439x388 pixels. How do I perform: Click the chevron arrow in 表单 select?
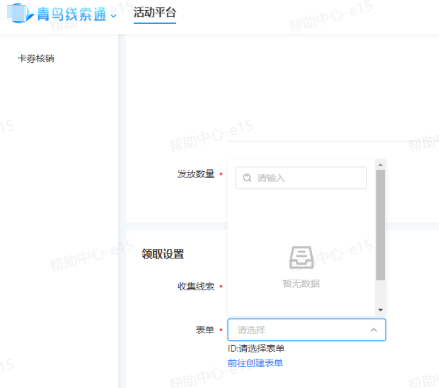click(374, 330)
